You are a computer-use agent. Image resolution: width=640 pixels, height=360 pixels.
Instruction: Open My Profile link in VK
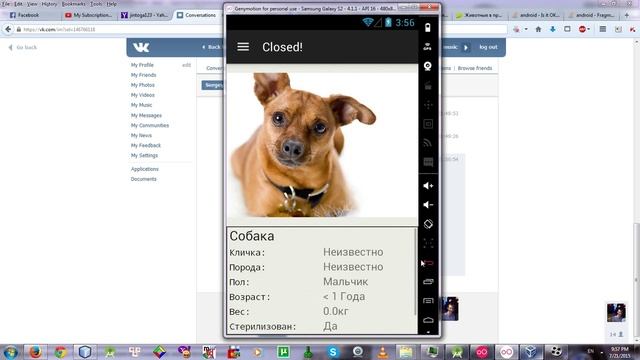(142, 65)
